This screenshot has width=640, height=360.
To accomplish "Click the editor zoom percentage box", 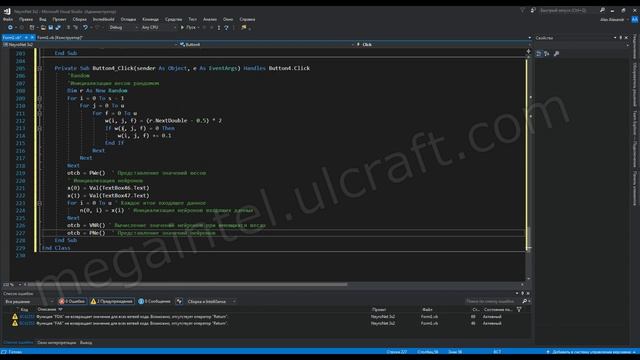I will coord(11,284).
